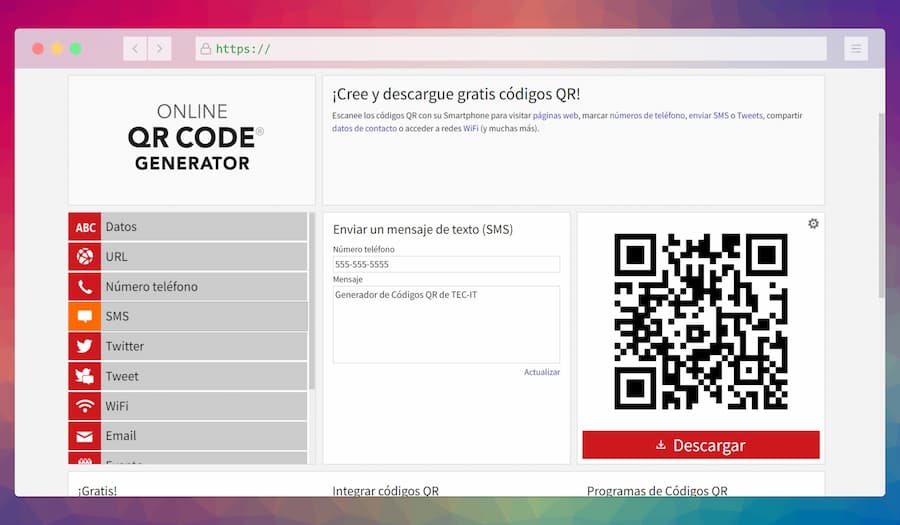This screenshot has height=525, width=900.
Task: Click the Email envelope icon
Action: coord(85,435)
